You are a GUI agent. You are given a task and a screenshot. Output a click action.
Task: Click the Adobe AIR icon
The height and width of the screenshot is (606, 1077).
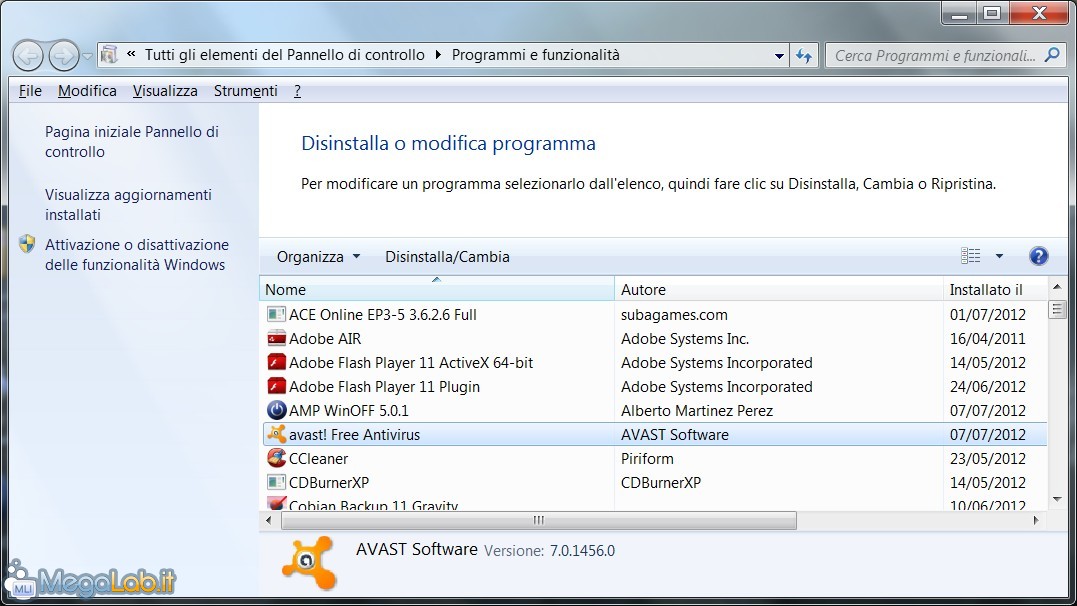coord(276,339)
